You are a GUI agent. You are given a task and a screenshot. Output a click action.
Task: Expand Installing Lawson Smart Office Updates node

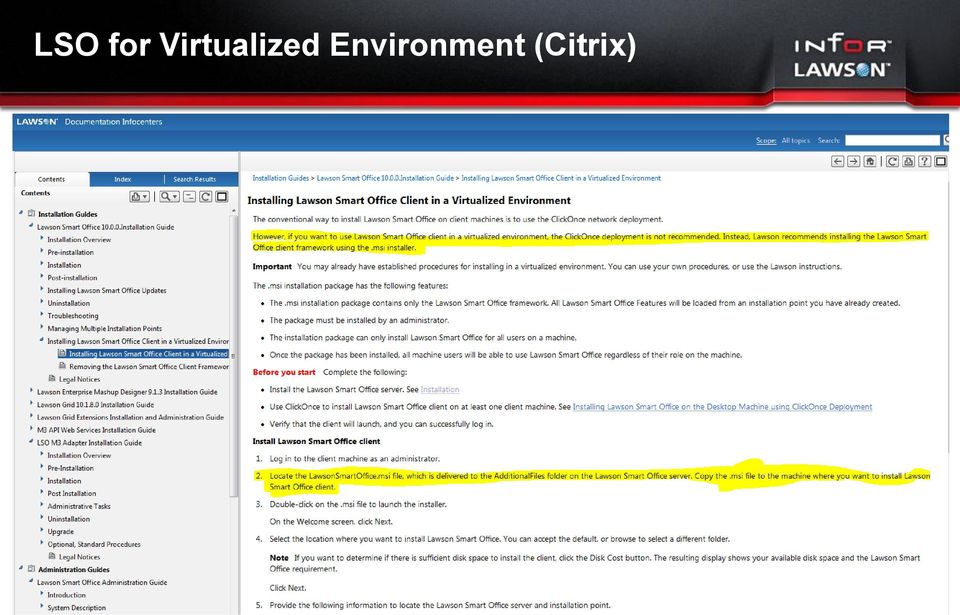[42, 290]
